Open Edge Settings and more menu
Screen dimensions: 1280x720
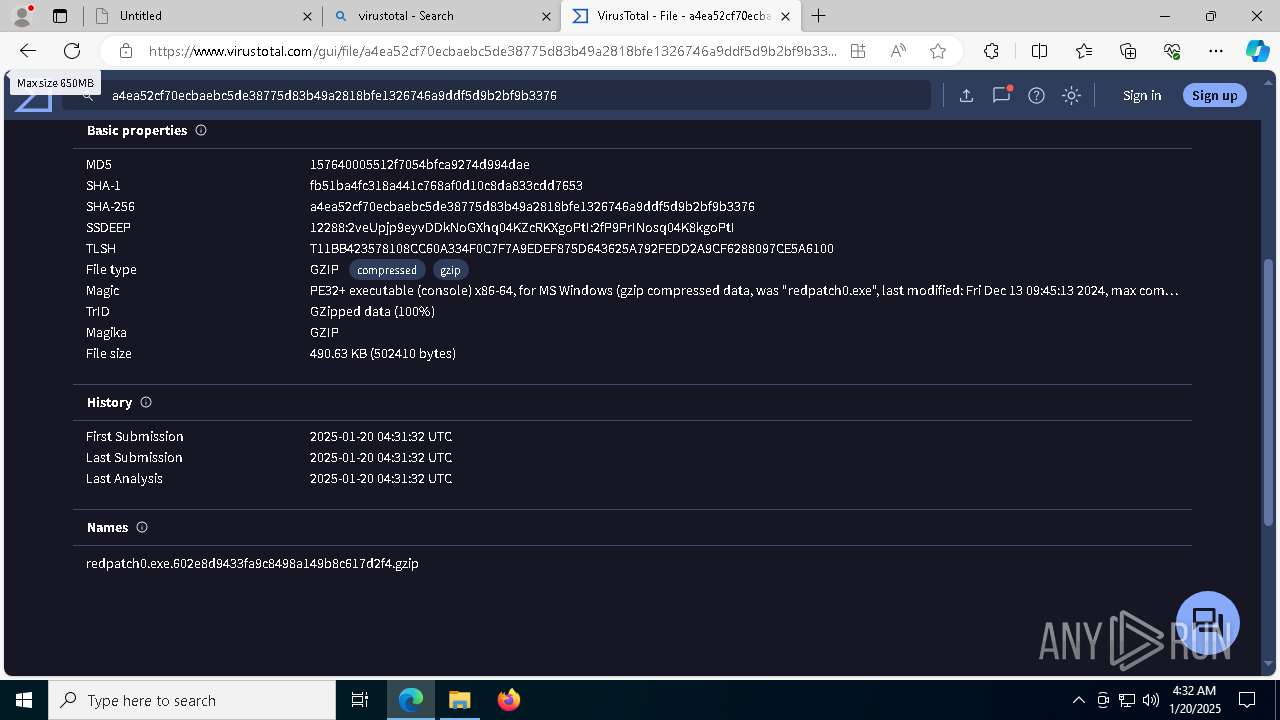[1216, 51]
